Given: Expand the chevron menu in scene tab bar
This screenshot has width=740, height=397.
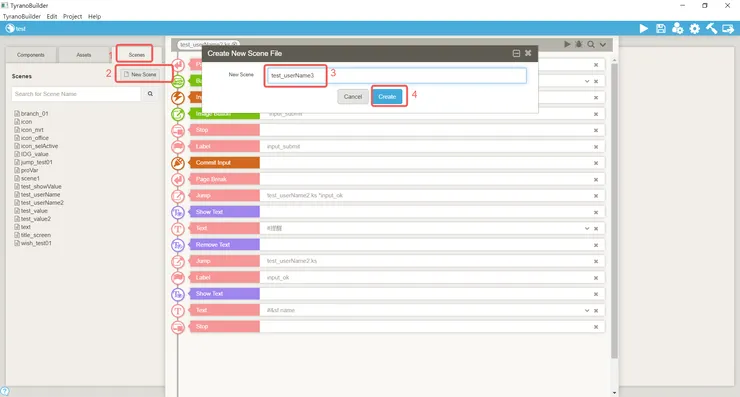Looking at the screenshot, I should 603,44.
